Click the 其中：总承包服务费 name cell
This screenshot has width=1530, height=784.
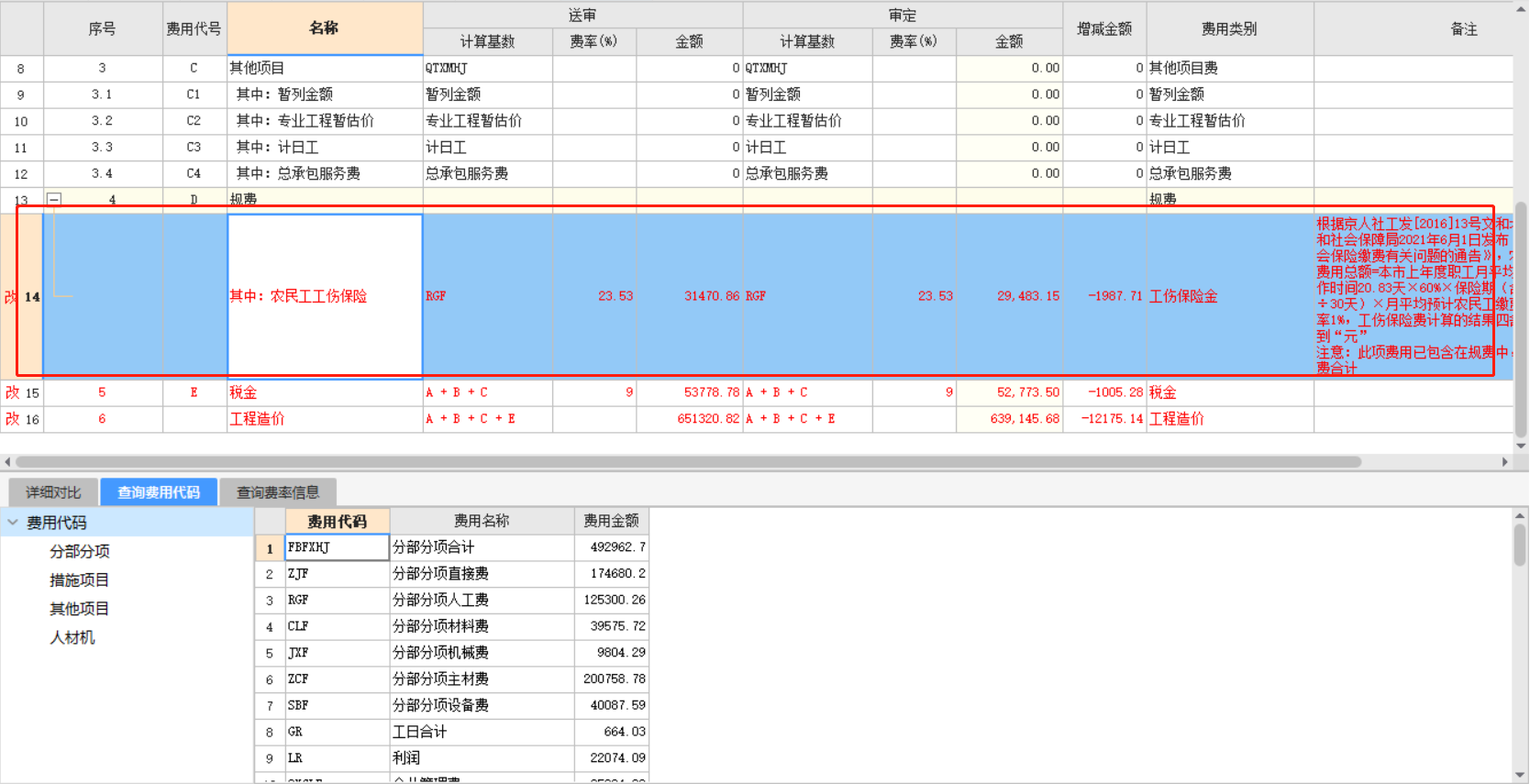coord(325,173)
